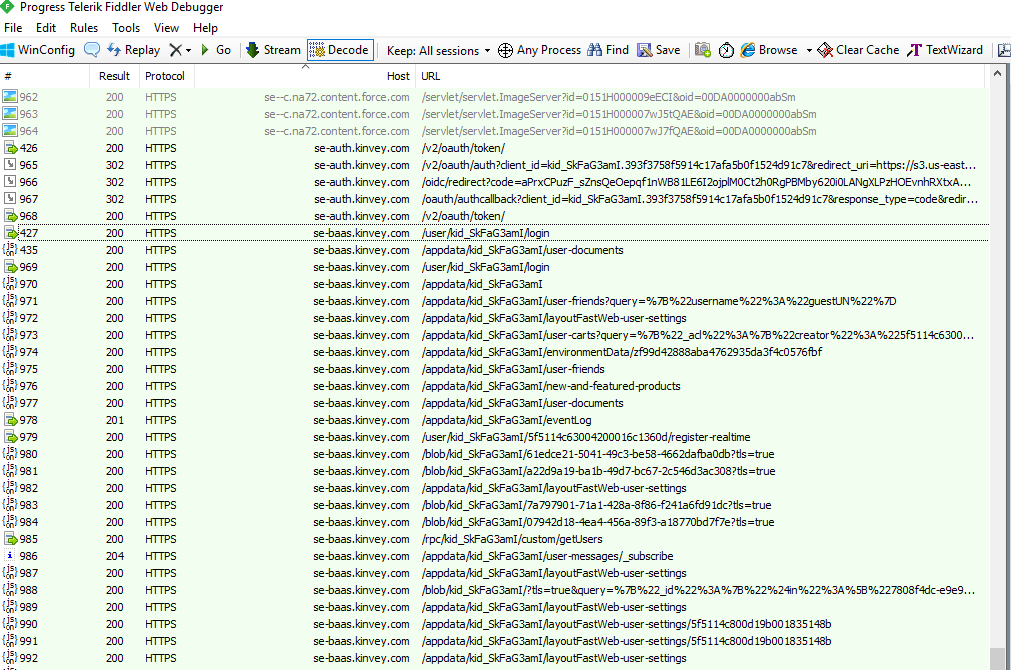Click the eventLog URL in session 978
Screen dimensions: 1011x670
[x=506, y=420]
